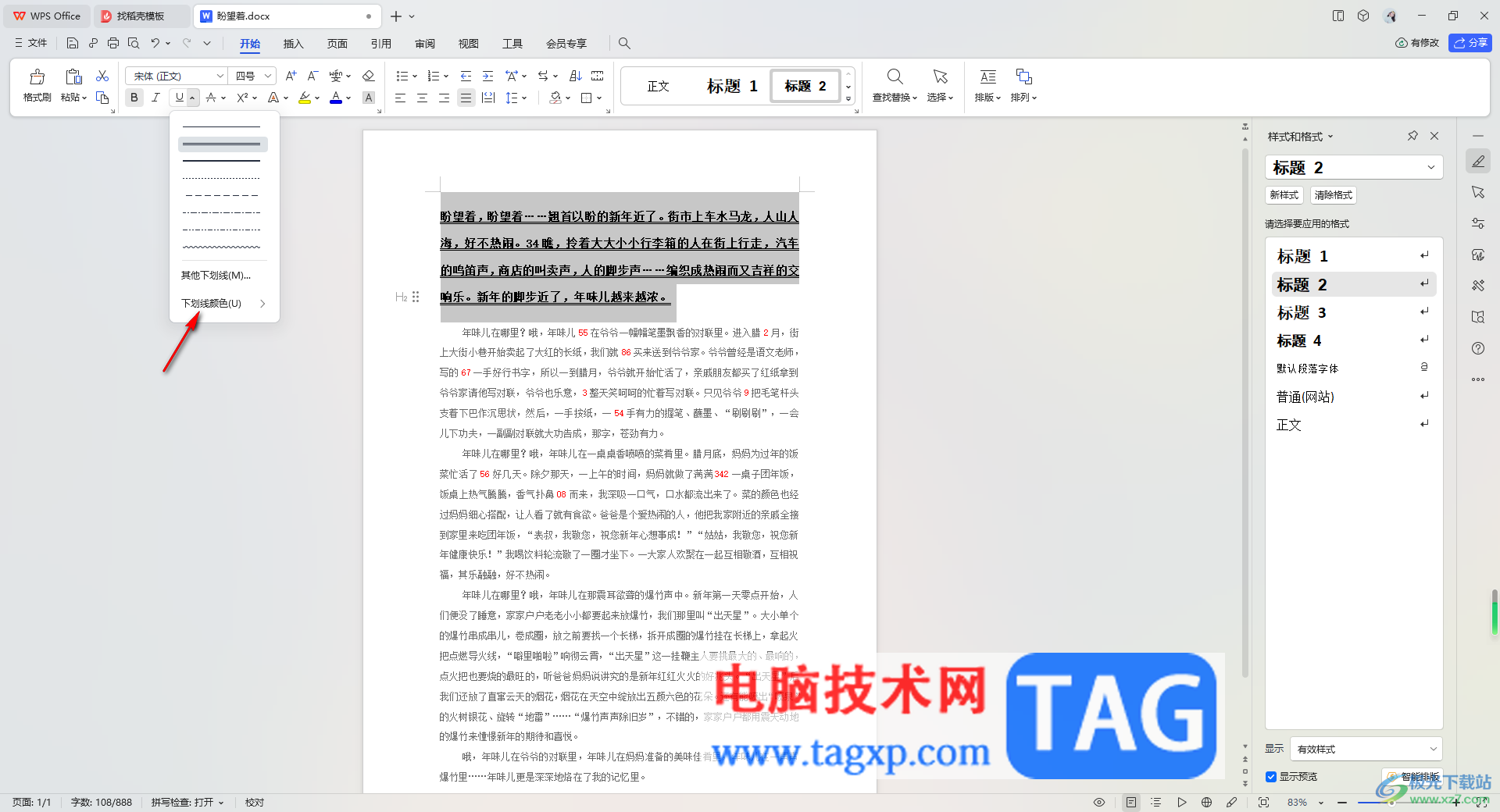Open the 排版 dropdown
The height and width of the screenshot is (812, 1500).
(988, 98)
